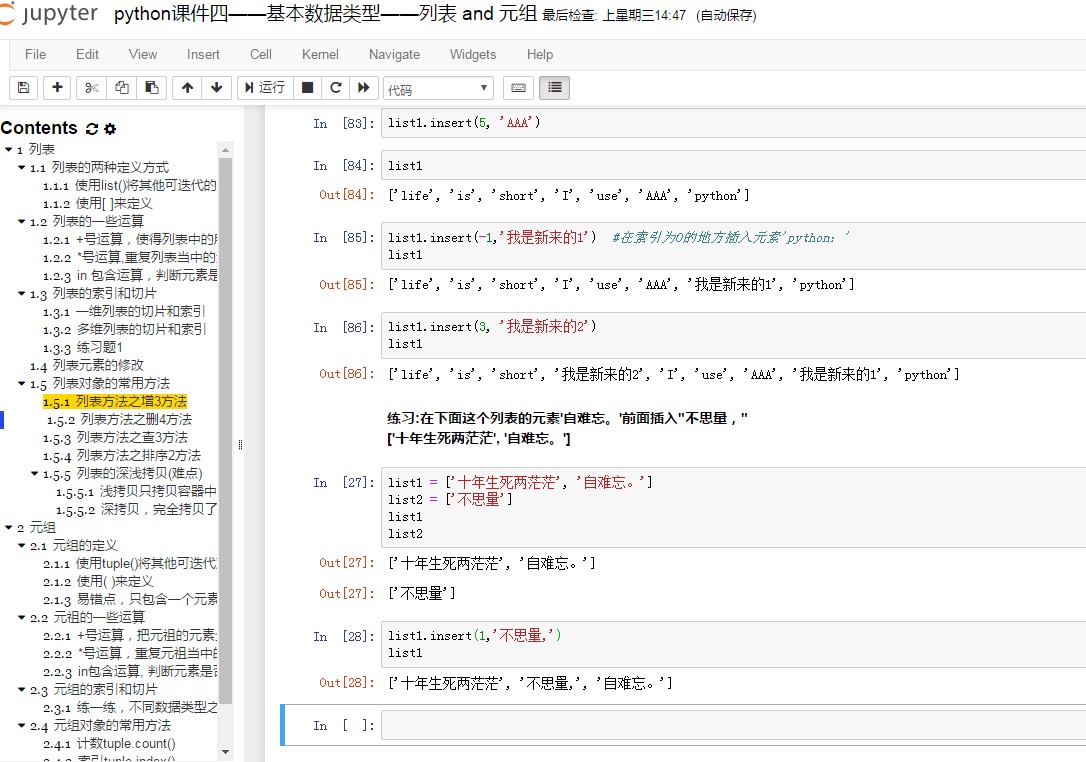Save notebook with the floppy disk icon
1086x762 pixels.
coord(24,87)
